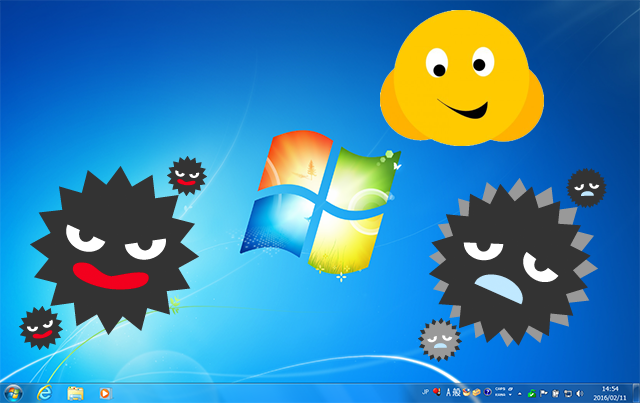Toggle the CAPS lock indicator
640x403 pixels.
tap(500, 389)
